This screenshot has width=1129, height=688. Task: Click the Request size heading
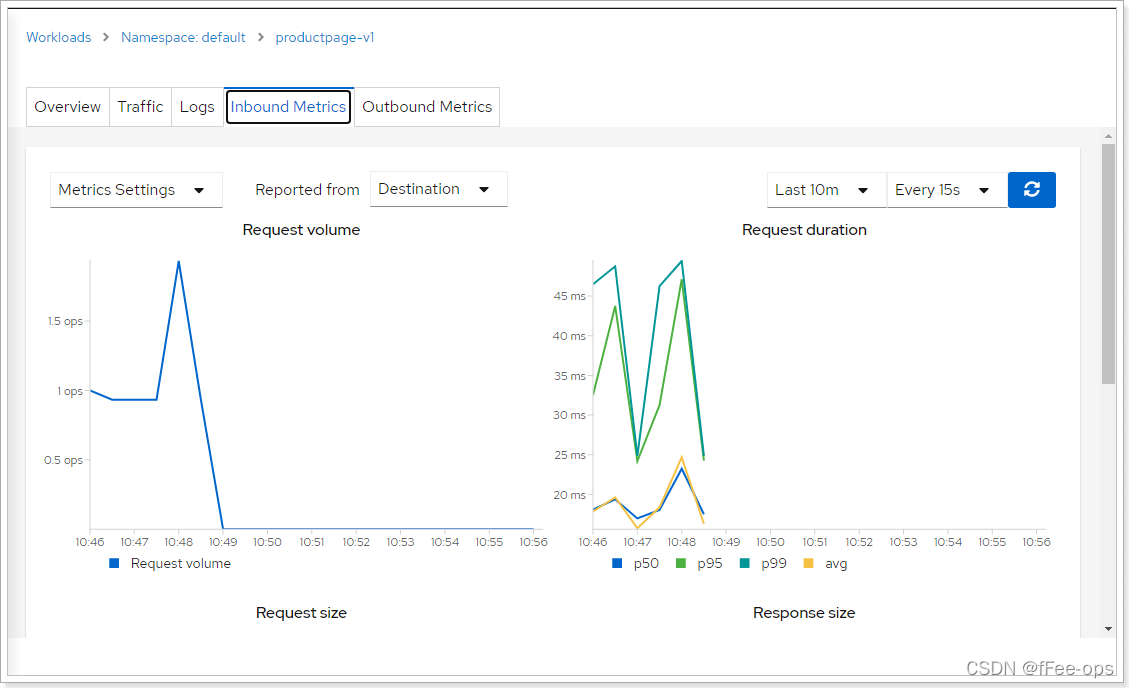(x=301, y=613)
